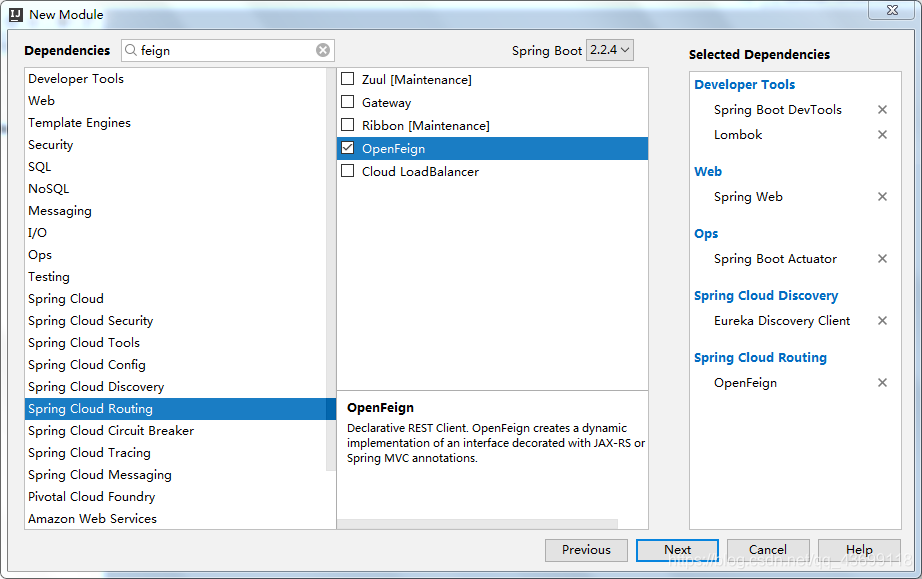Screen dimensions: 922x579
Task: Select the I/O category
Action: 175,233
